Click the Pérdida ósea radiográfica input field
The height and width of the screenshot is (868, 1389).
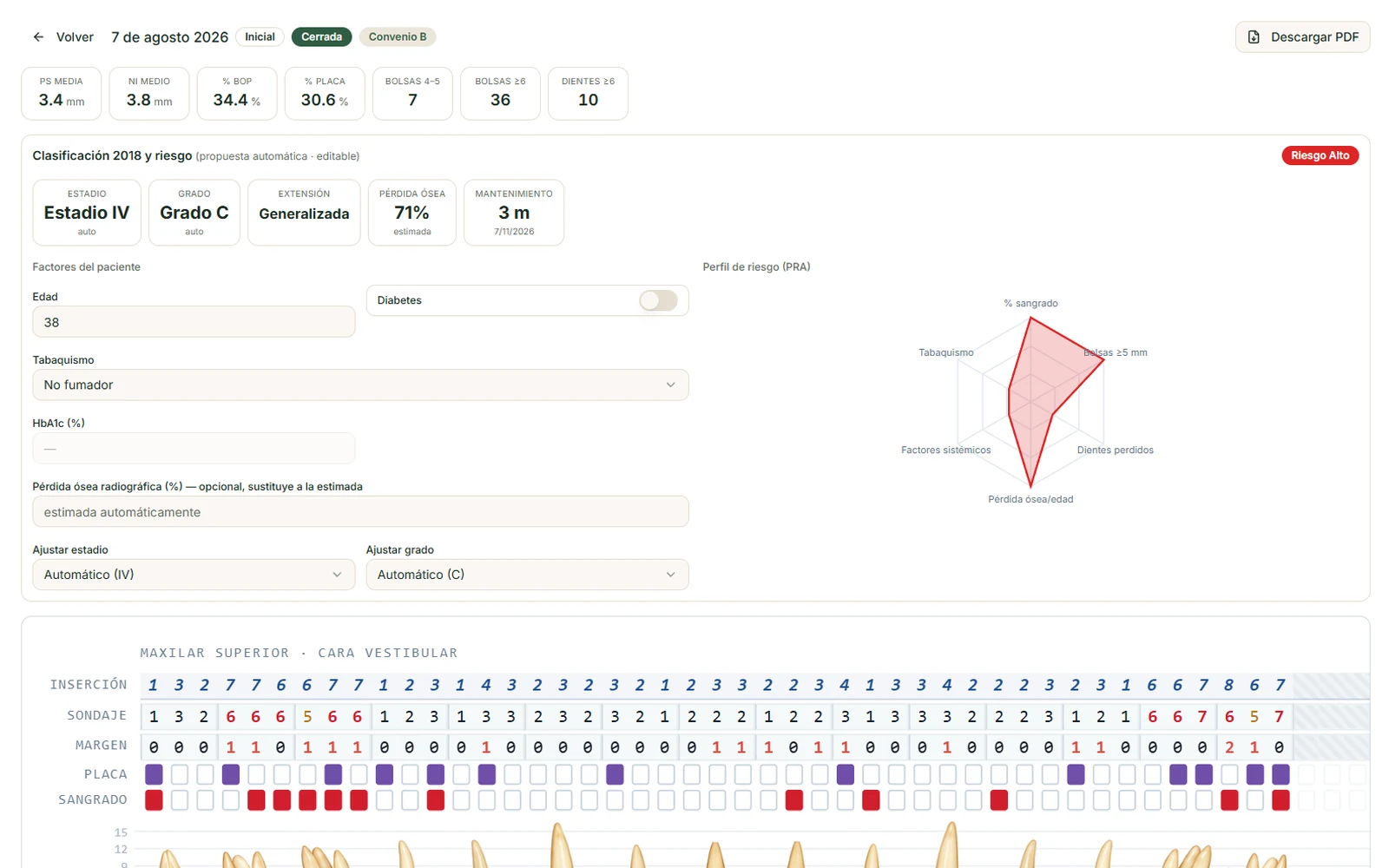click(x=360, y=512)
